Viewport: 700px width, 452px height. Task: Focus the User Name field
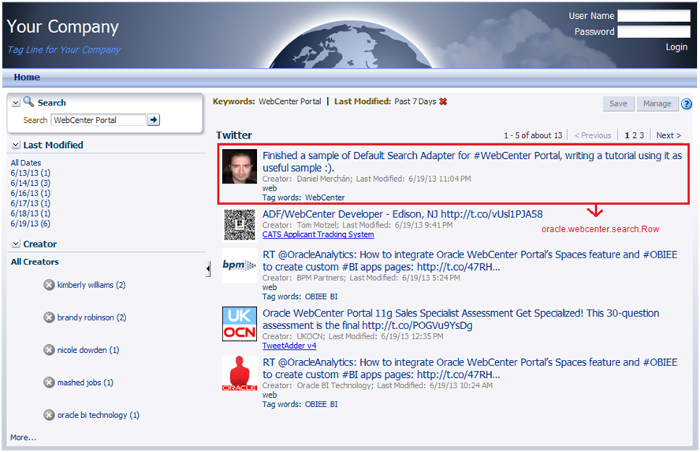(654, 16)
